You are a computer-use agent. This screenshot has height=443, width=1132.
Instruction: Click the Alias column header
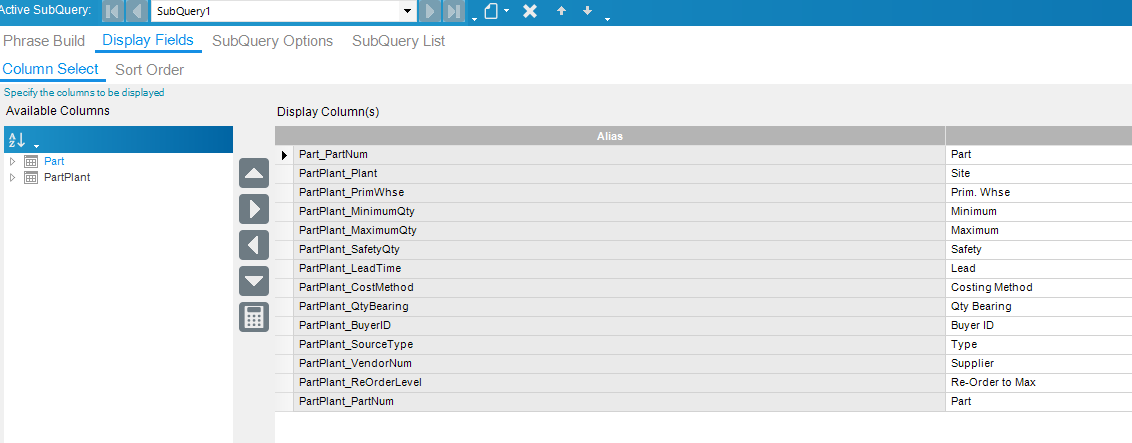point(610,136)
